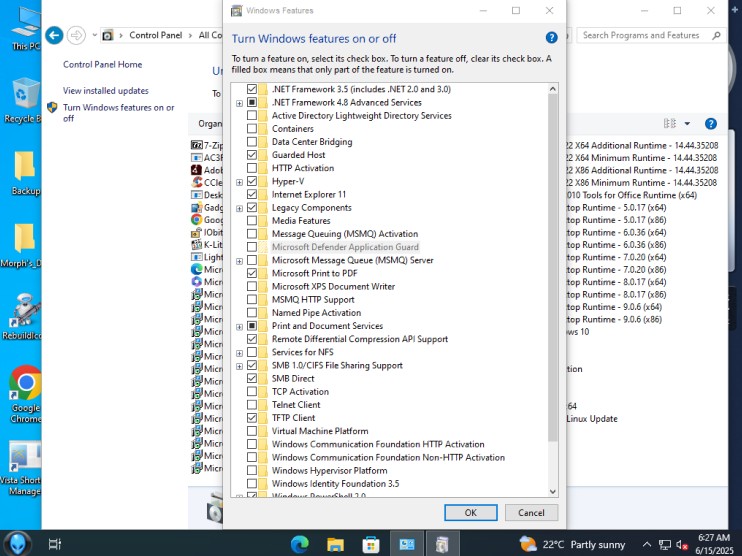Screen dimensions: 742x556
Task: Click the Control Panel back arrow
Action: 54,35
